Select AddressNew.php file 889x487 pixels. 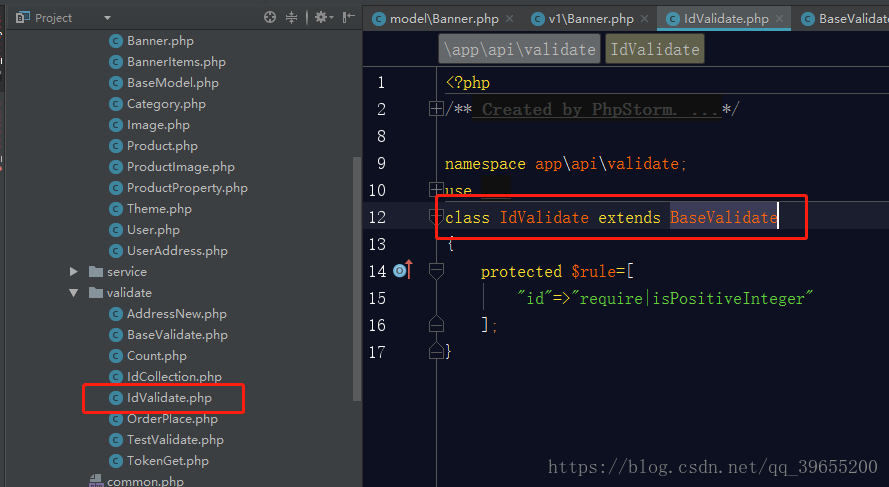click(x=177, y=314)
